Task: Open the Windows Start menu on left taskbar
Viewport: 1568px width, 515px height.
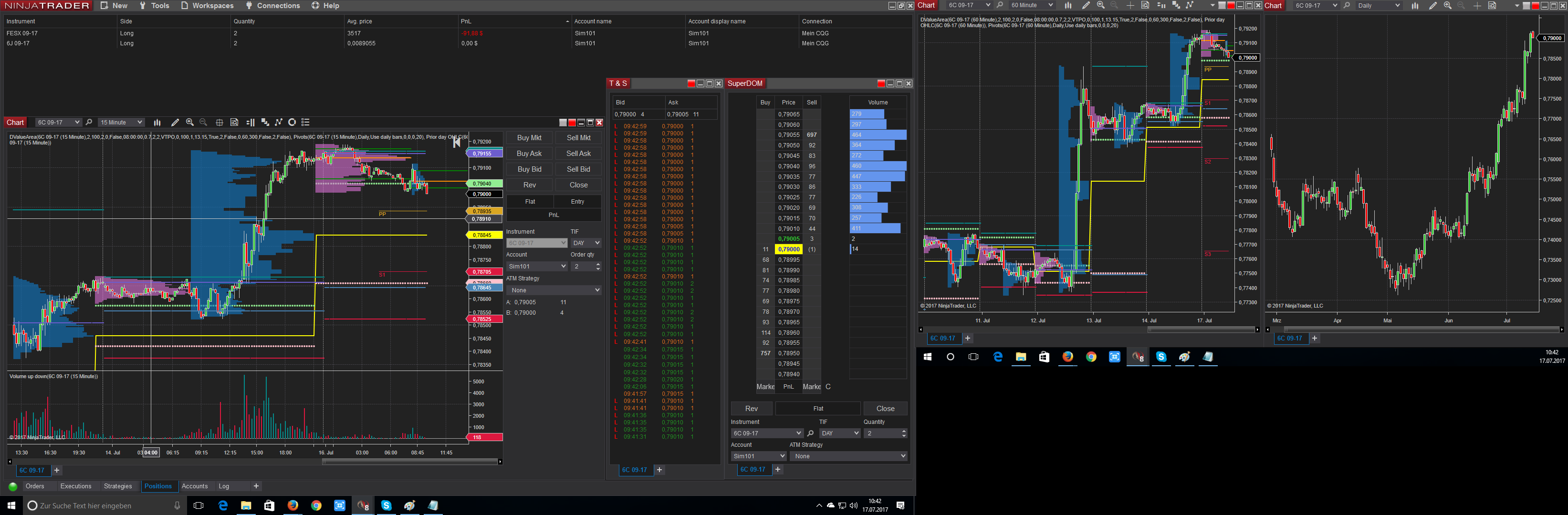Action: [11, 505]
